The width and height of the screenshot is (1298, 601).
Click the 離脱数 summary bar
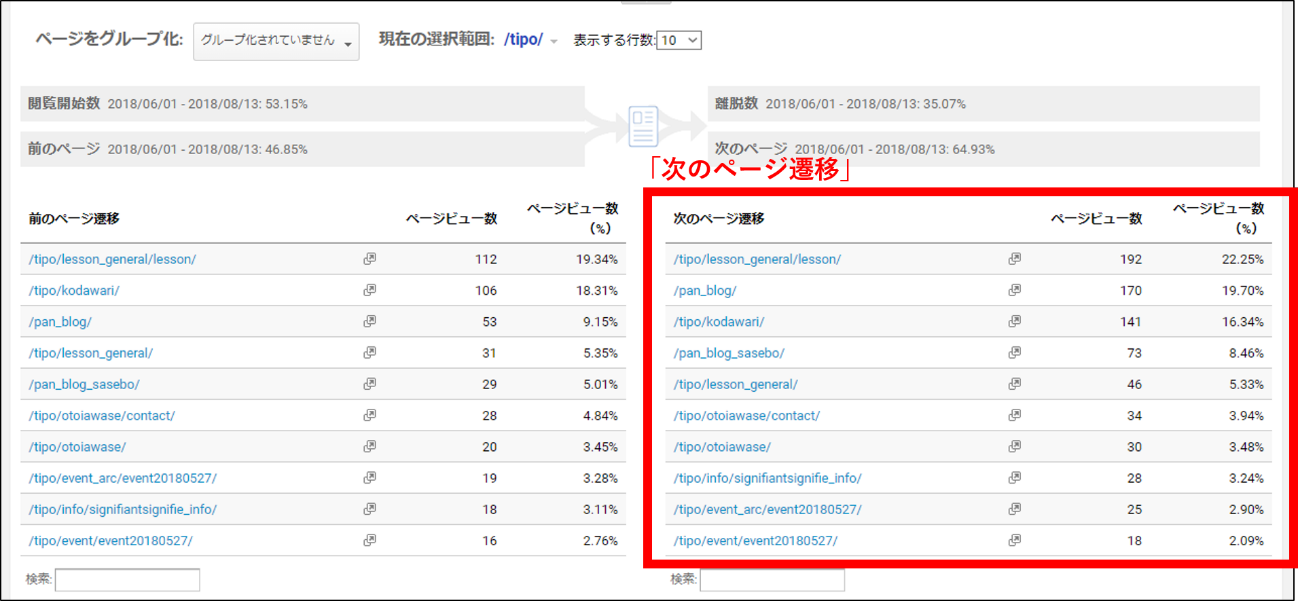click(983, 104)
